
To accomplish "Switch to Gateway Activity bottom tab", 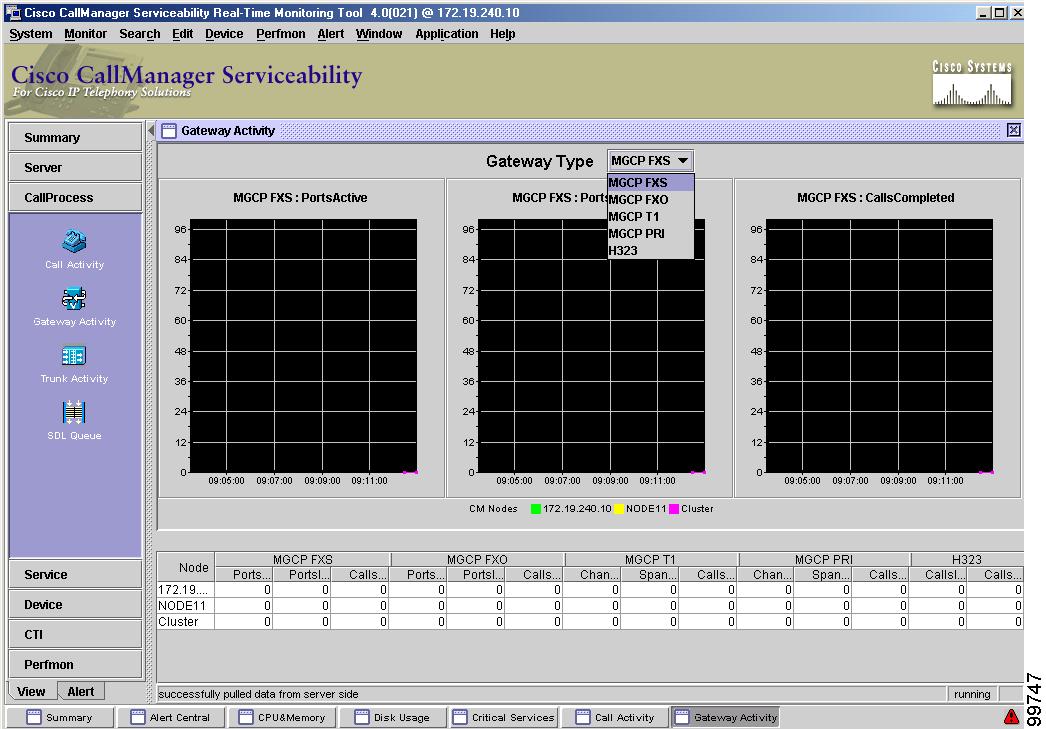I will [726, 718].
